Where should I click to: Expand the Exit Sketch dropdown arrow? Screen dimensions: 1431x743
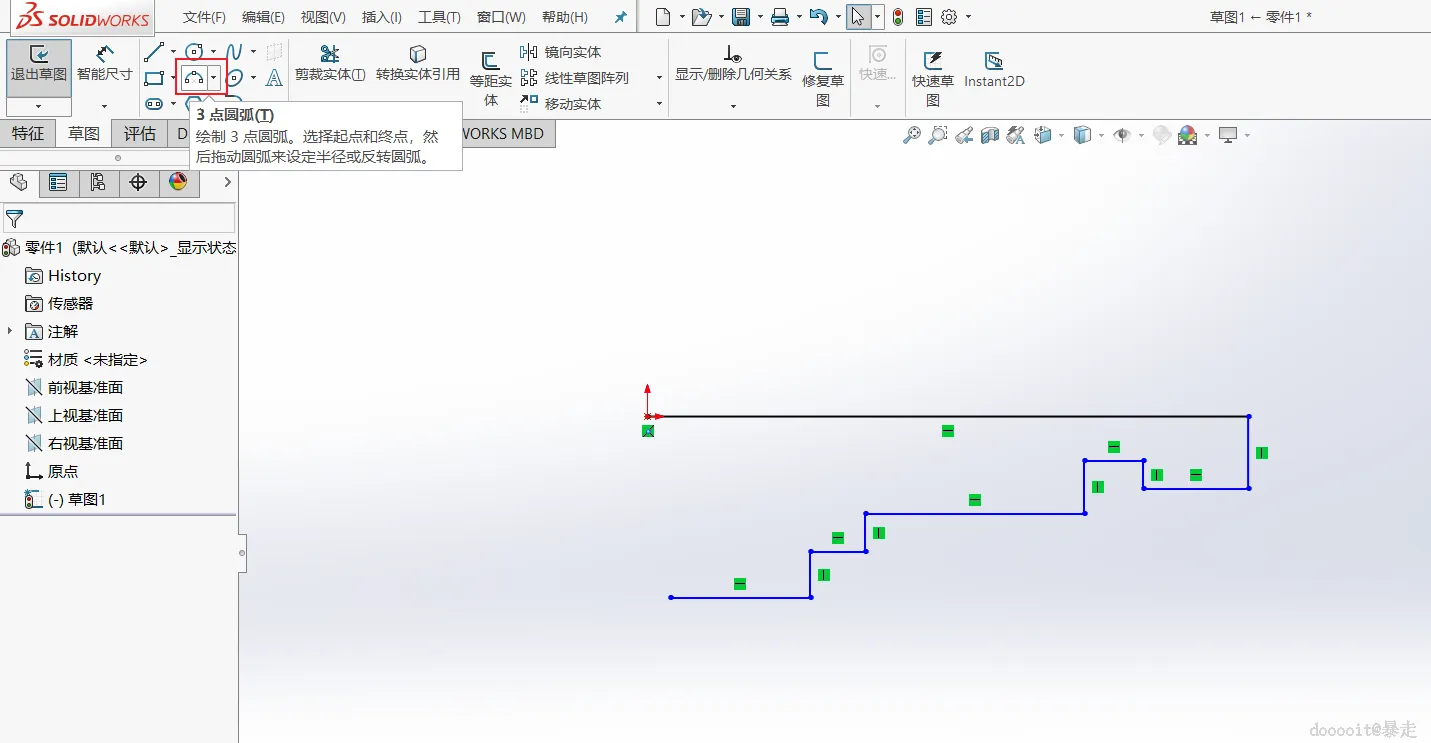(38, 106)
